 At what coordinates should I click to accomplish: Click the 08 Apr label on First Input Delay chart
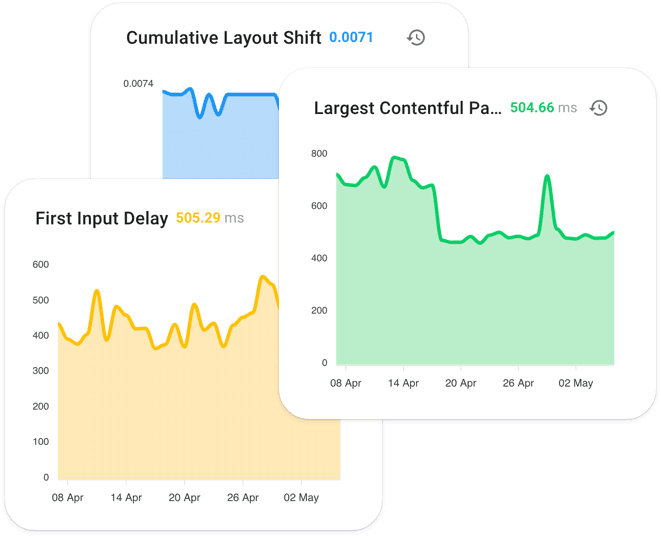coord(67,497)
